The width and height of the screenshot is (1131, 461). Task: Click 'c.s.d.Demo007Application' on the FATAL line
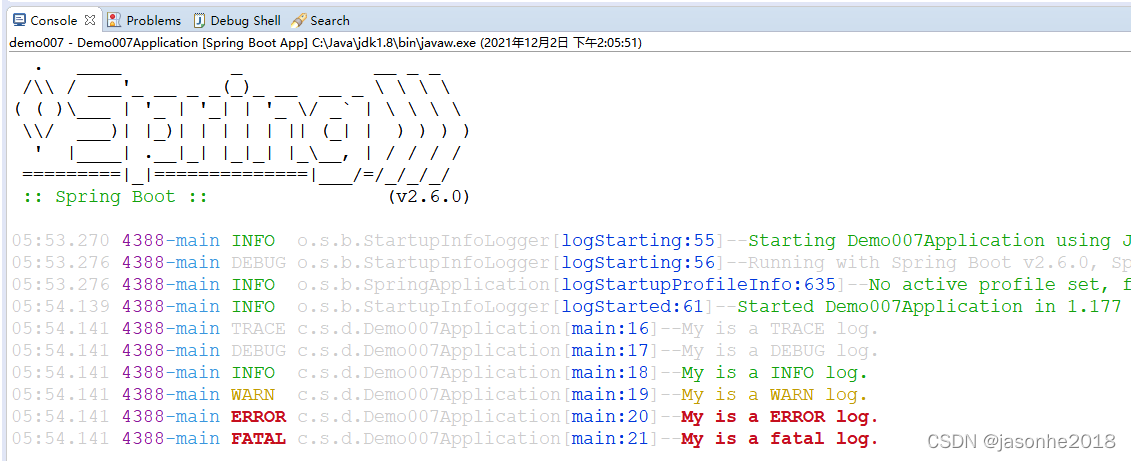point(428,439)
